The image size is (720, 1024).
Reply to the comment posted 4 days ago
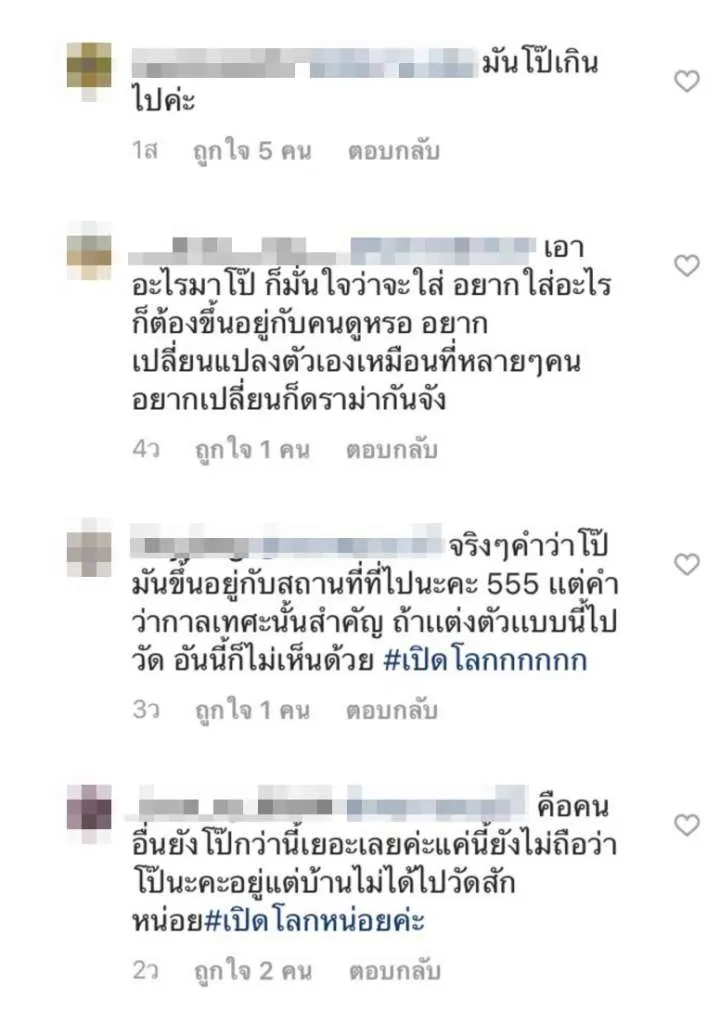[x=391, y=450]
